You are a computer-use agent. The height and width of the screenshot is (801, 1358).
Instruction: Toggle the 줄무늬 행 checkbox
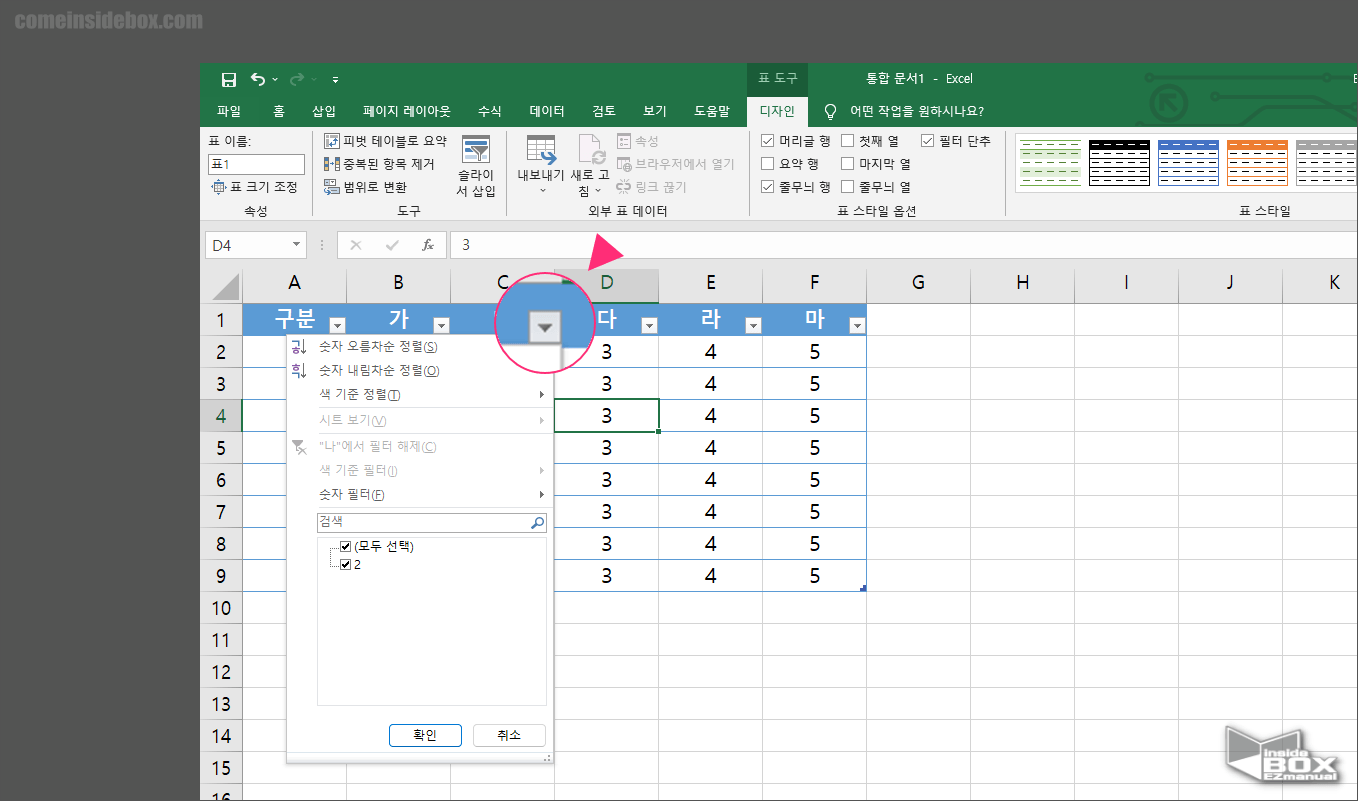(x=768, y=187)
